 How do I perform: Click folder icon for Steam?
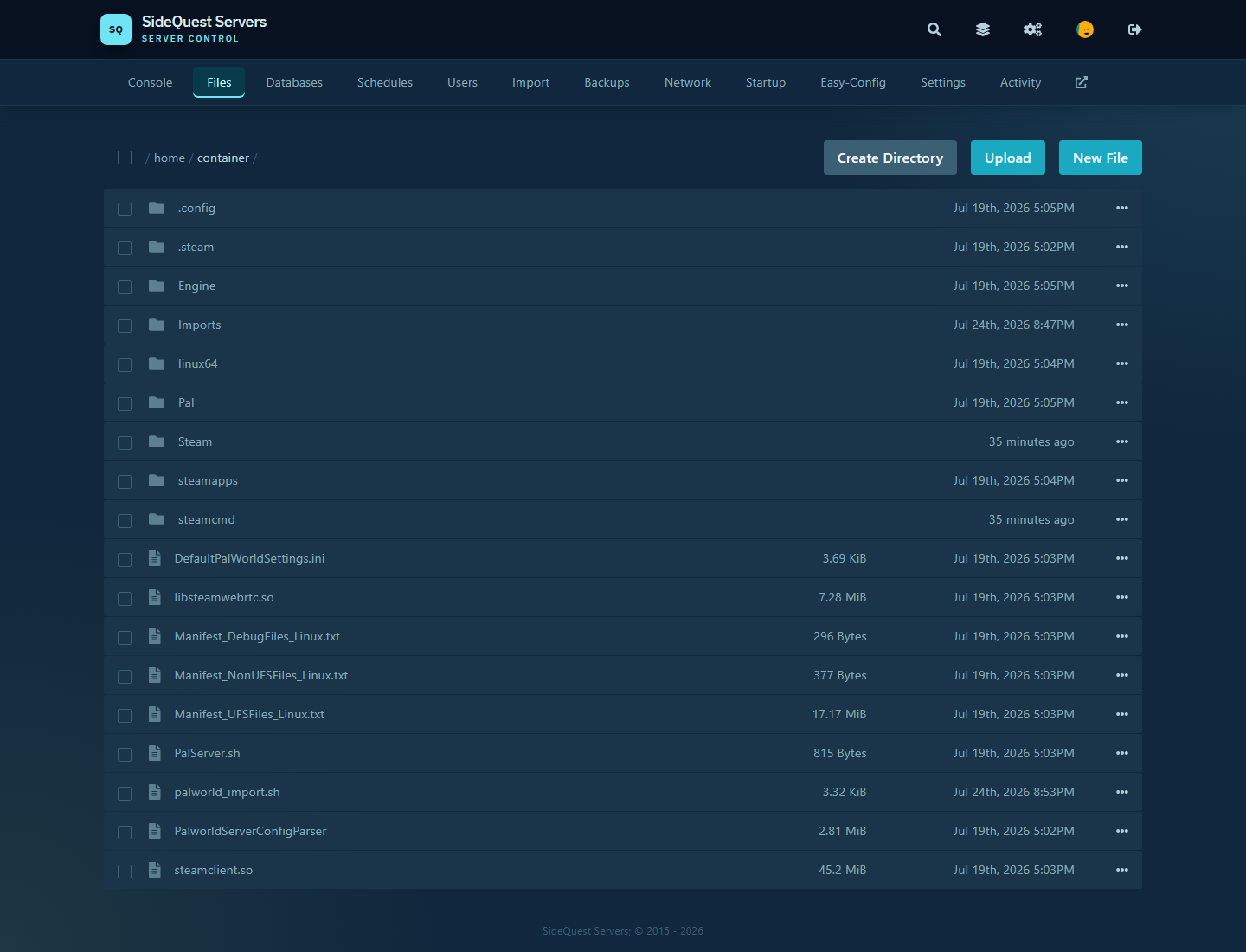[x=157, y=441]
